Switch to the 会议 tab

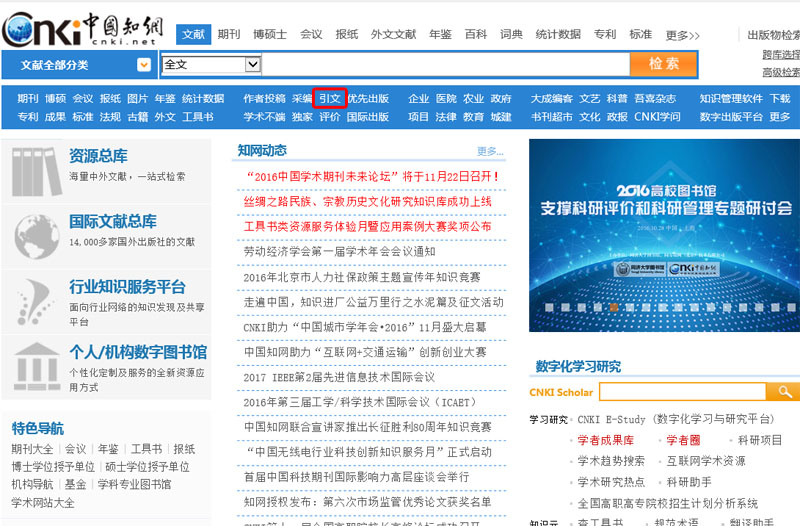click(311, 34)
